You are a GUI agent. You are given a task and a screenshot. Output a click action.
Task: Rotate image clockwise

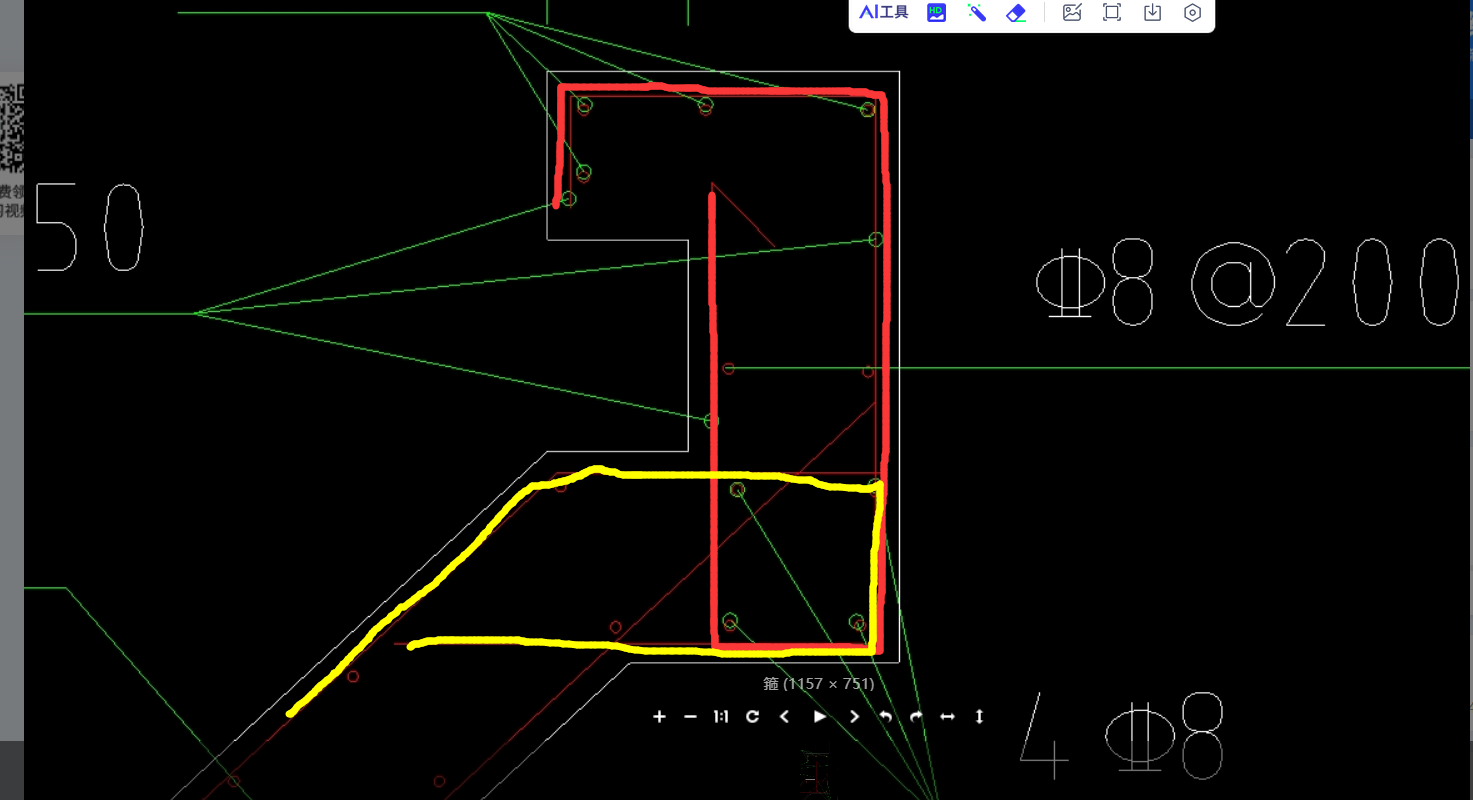click(916, 716)
